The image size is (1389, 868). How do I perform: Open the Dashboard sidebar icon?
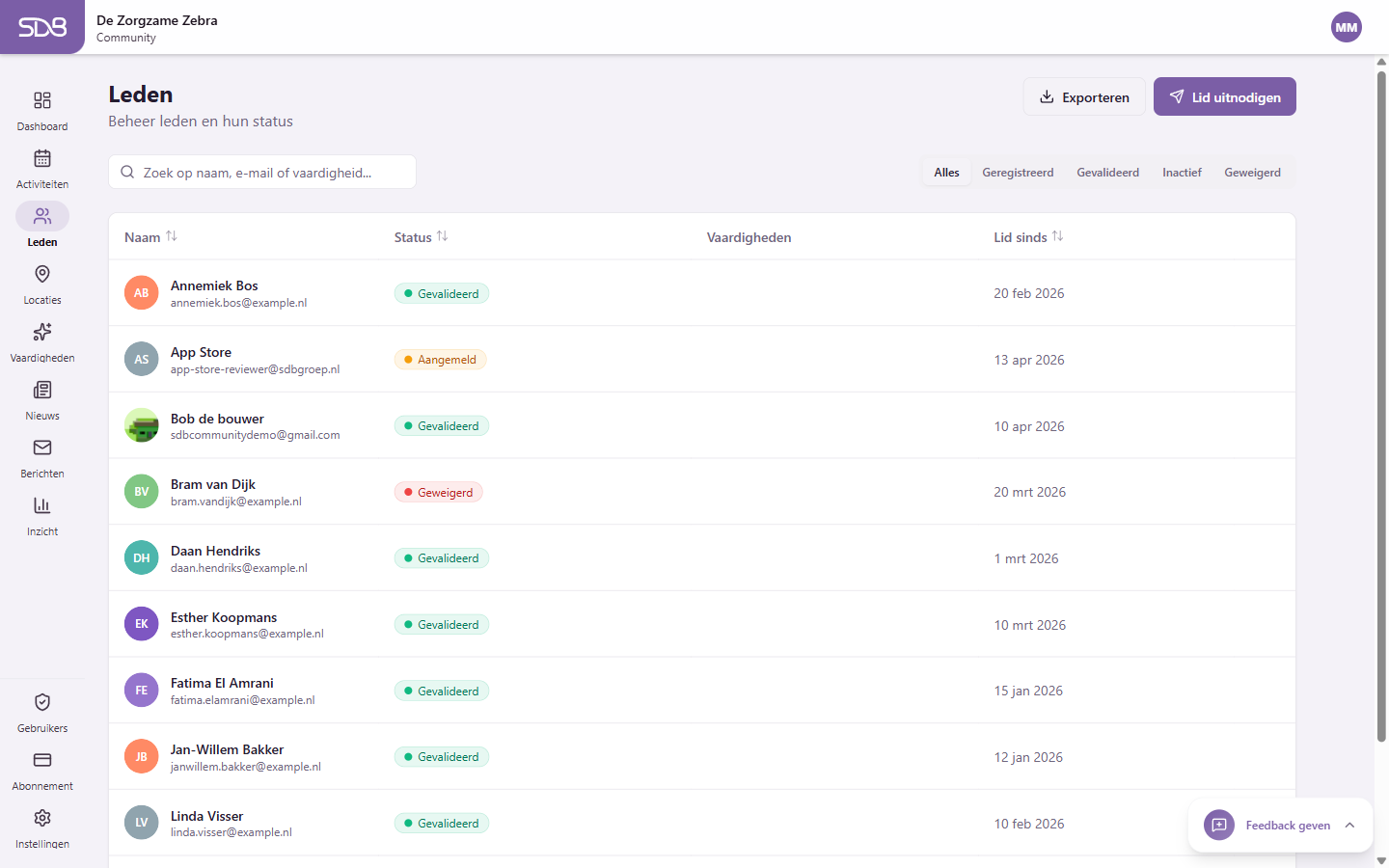click(42, 101)
